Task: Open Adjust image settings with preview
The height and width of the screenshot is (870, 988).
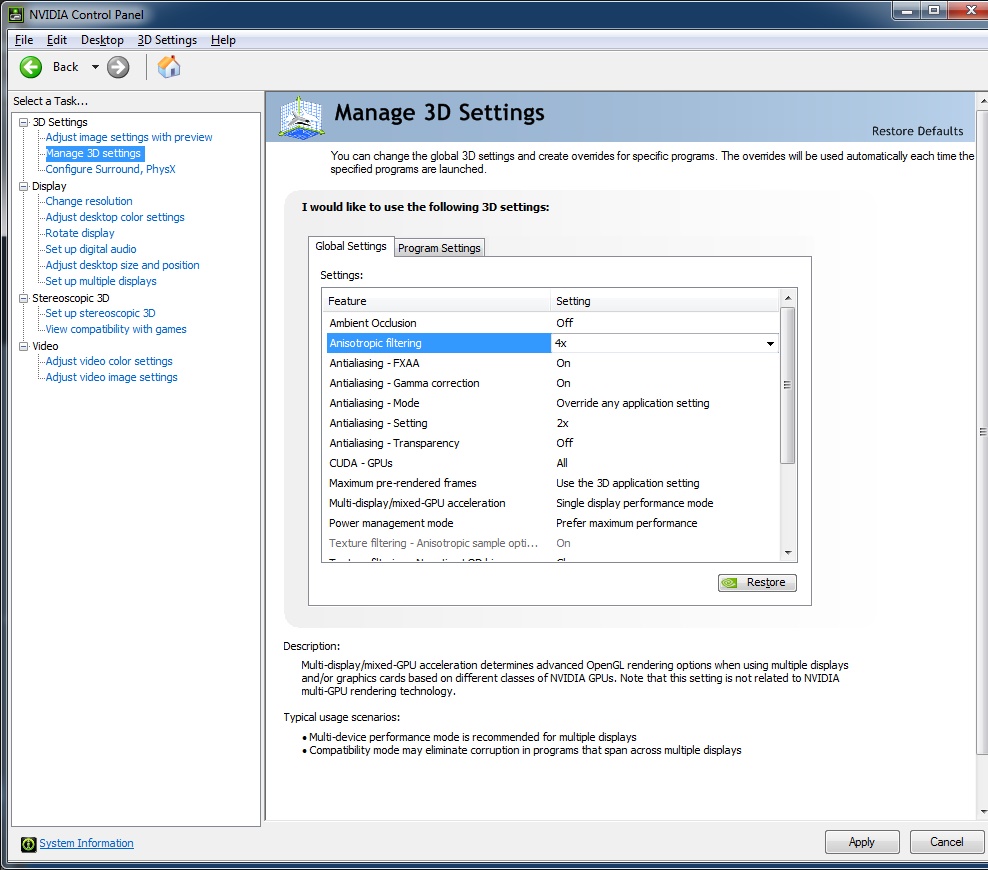Action: [129, 137]
